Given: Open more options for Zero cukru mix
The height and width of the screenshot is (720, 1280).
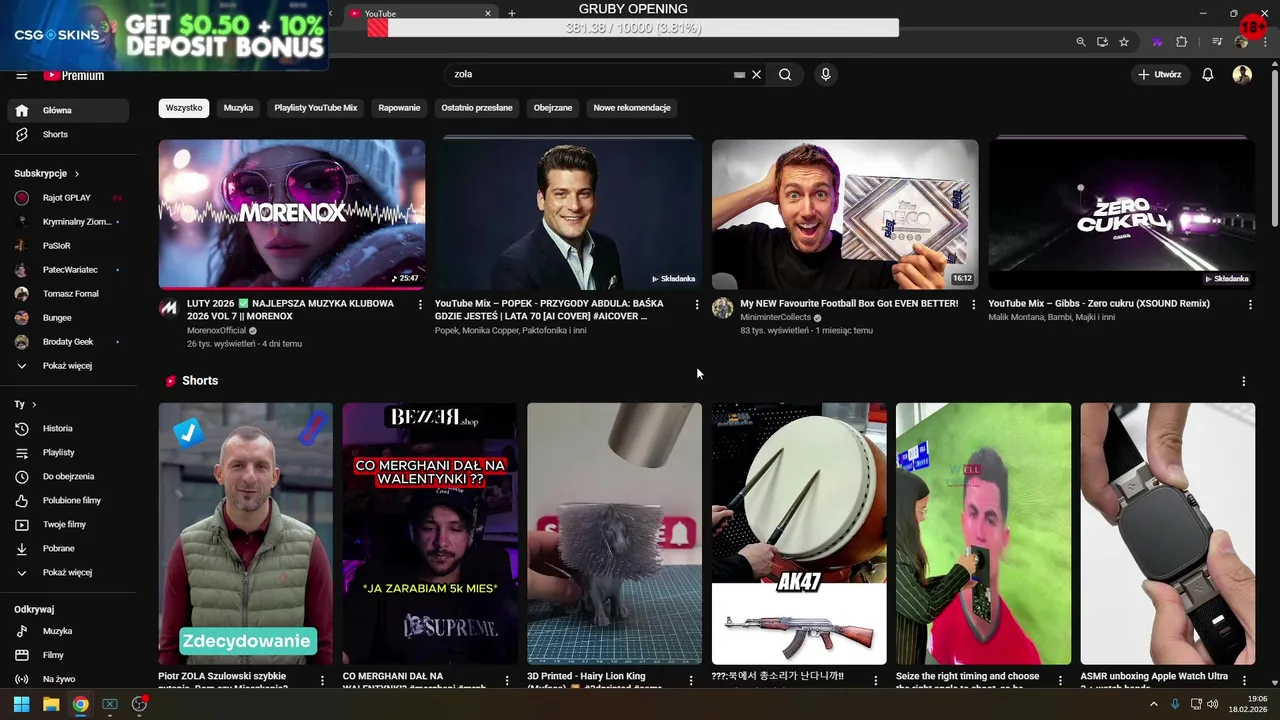Looking at the screenshot, I should coord(1250,305).
